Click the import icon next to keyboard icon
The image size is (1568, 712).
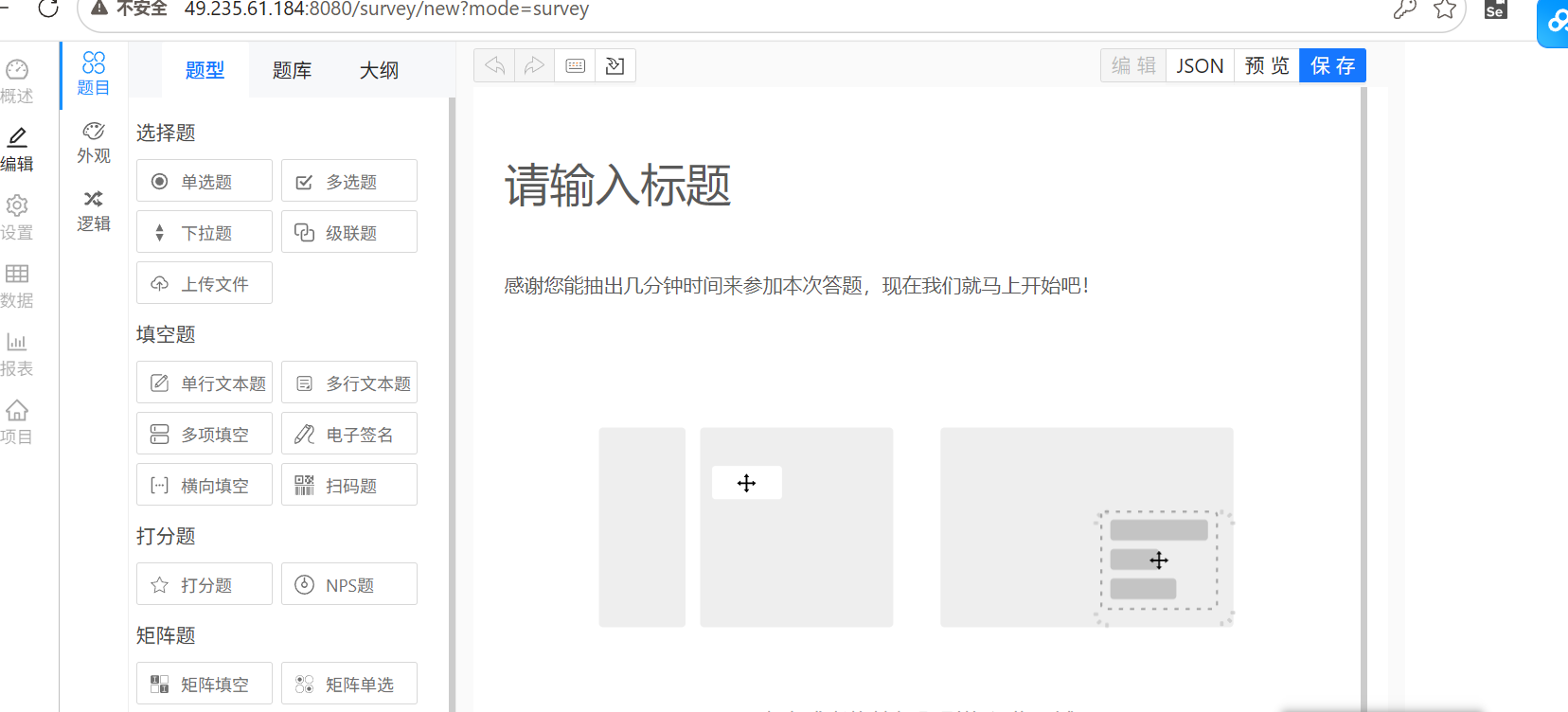[615, 65]
